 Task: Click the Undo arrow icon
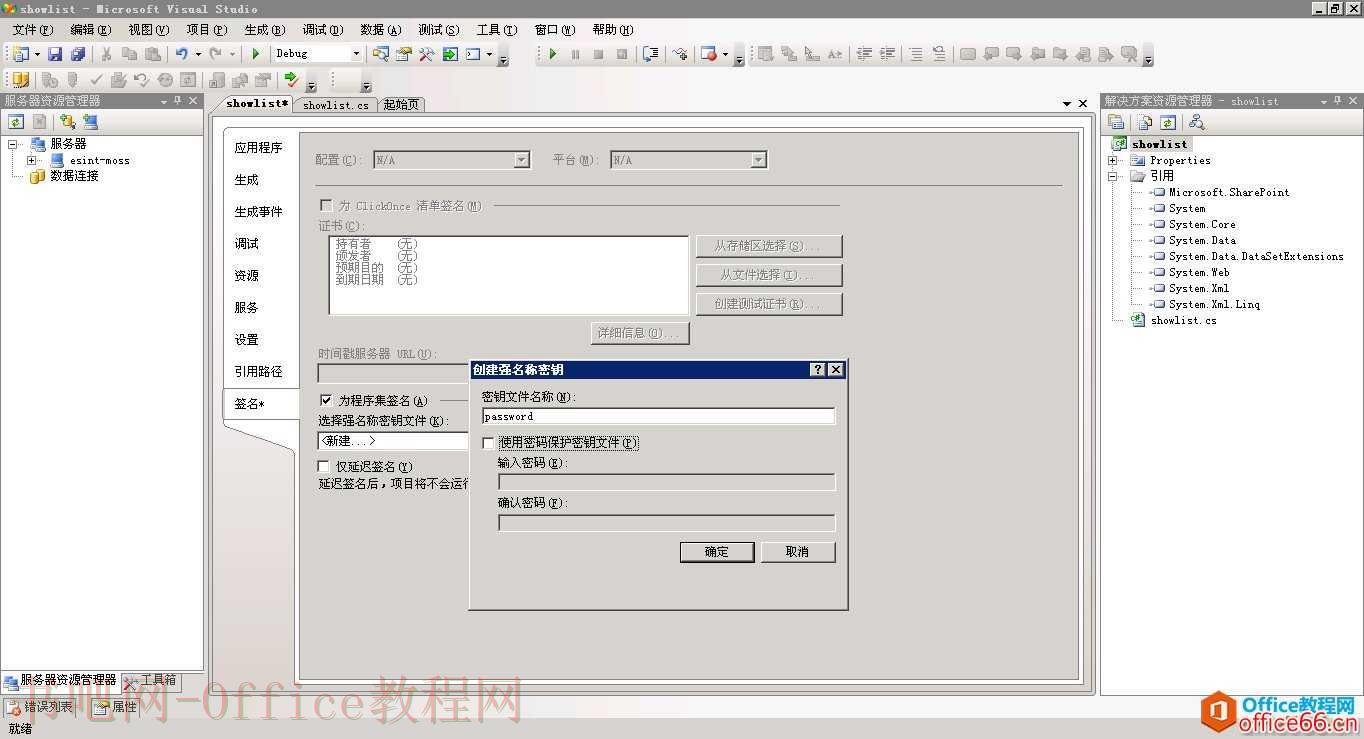[x=181, y=54]
